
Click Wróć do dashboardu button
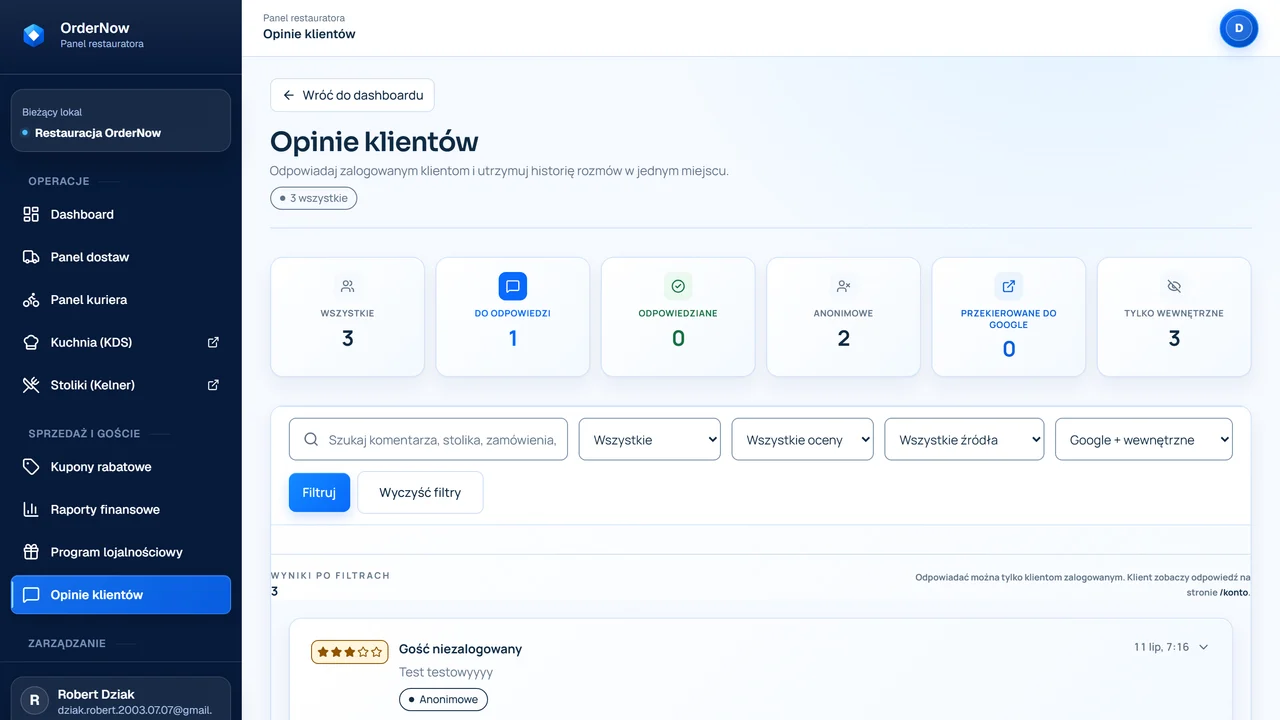point(352,95)
